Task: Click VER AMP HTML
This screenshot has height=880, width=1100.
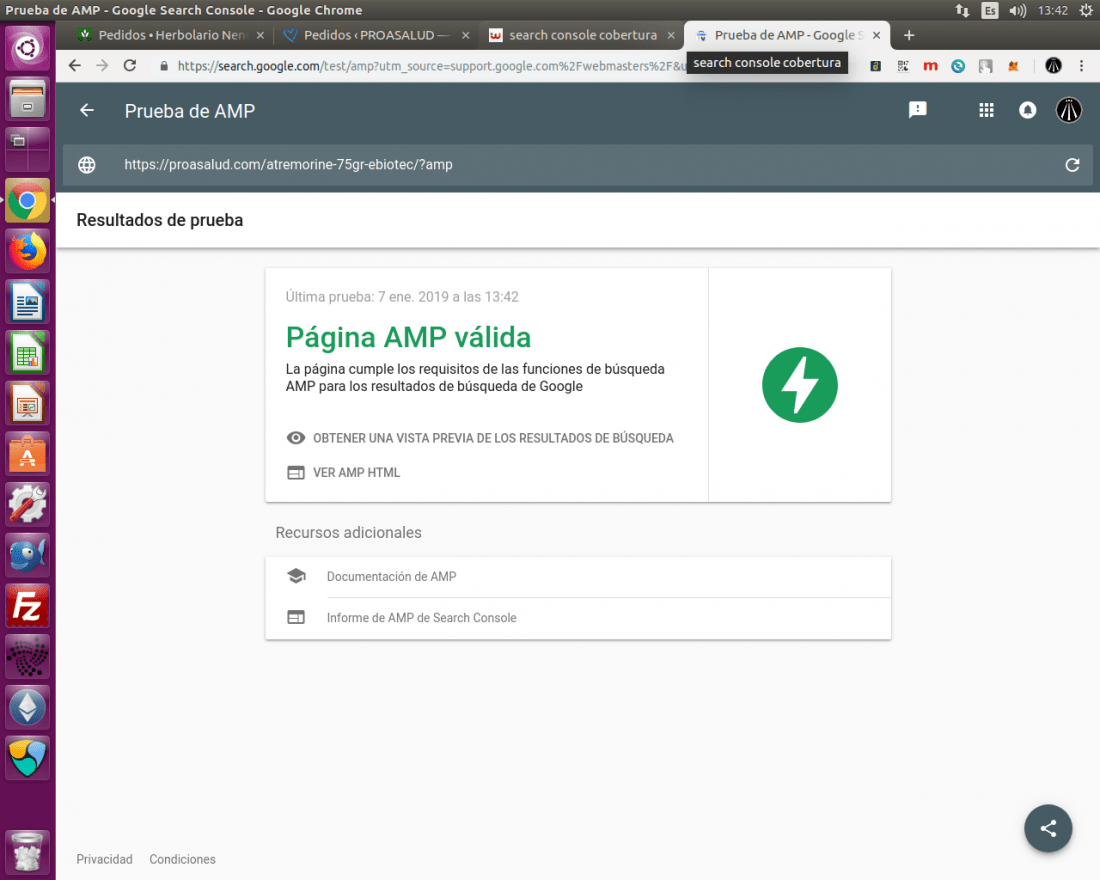Action: coord(356,473)
